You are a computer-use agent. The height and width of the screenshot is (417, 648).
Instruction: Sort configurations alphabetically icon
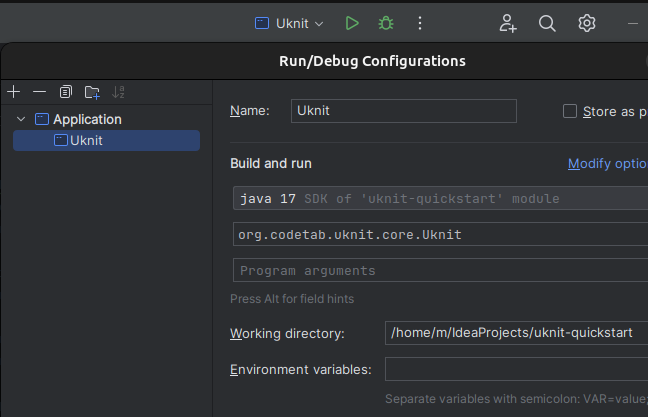click(118, 92)
